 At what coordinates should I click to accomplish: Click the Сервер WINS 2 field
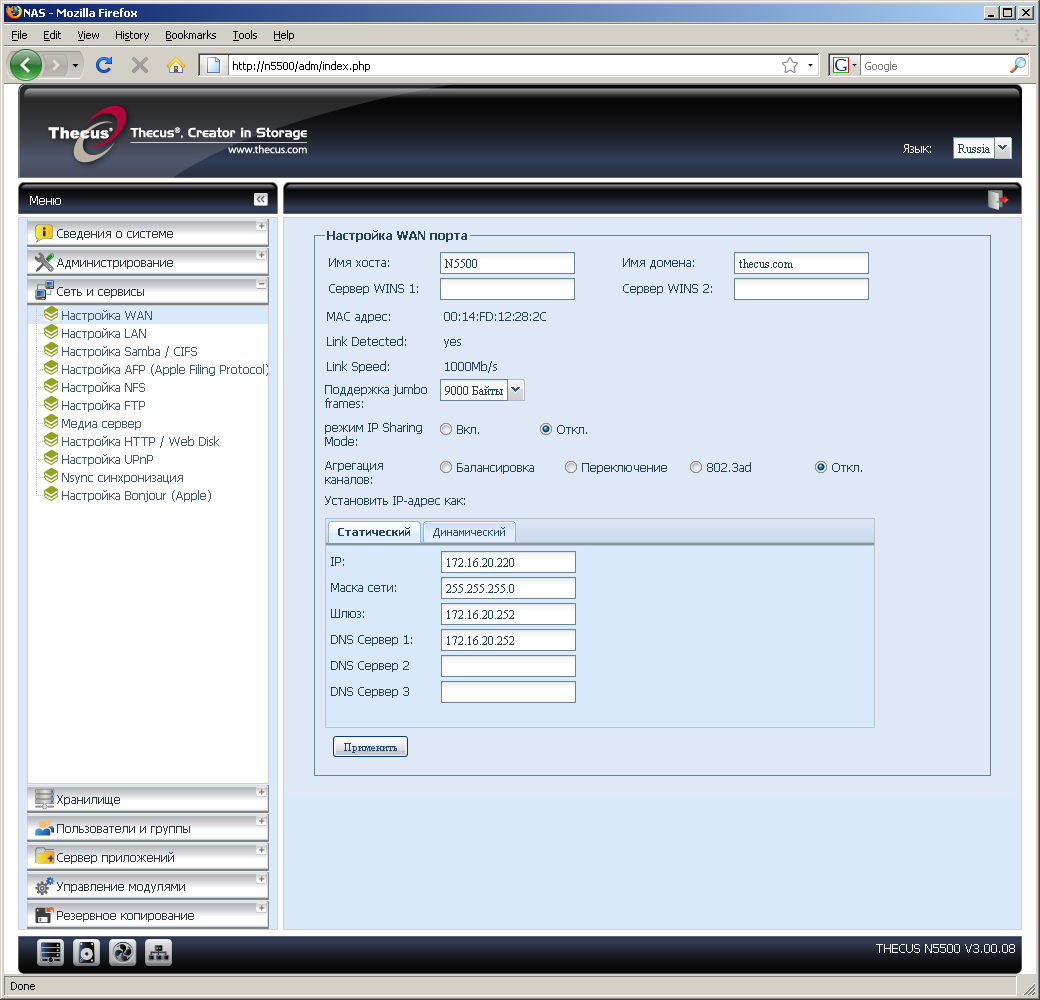pyautogui.click(x=801, y=289)
